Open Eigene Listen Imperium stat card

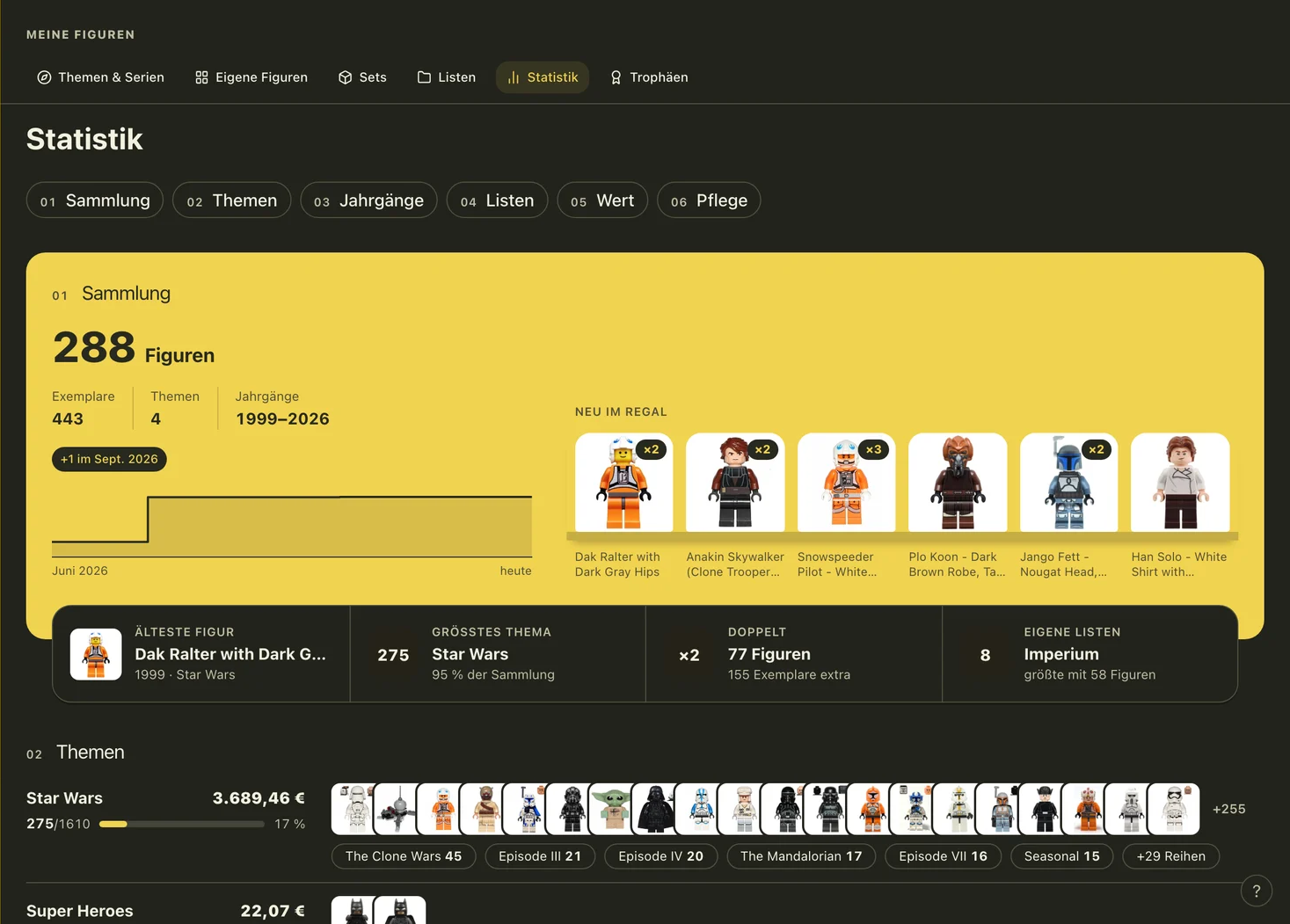point(1090,653)
